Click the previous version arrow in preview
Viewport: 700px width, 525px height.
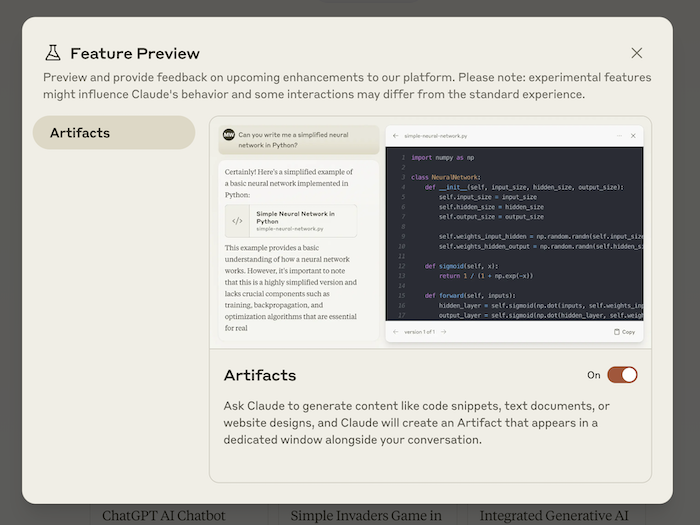click(x=395, y=331)
